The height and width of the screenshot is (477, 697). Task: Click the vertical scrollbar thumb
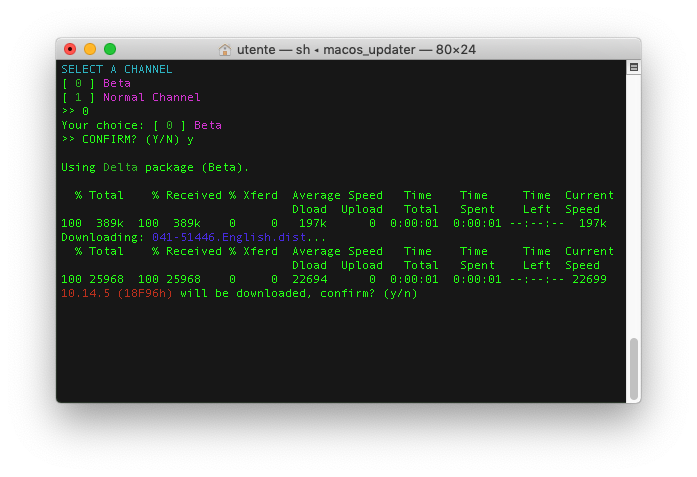coord(634,369)
